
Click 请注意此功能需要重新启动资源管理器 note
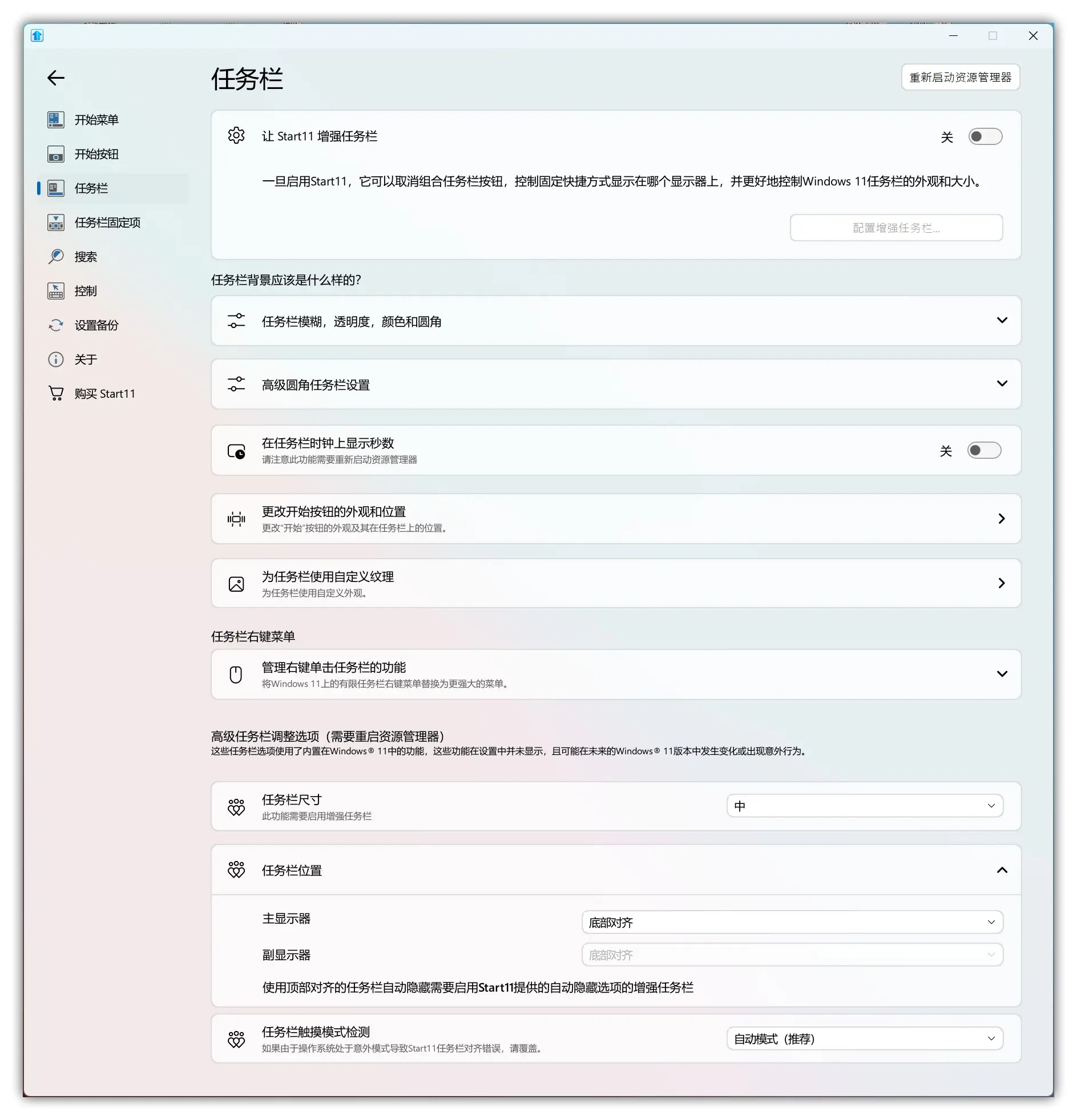(x=339, y=459)
